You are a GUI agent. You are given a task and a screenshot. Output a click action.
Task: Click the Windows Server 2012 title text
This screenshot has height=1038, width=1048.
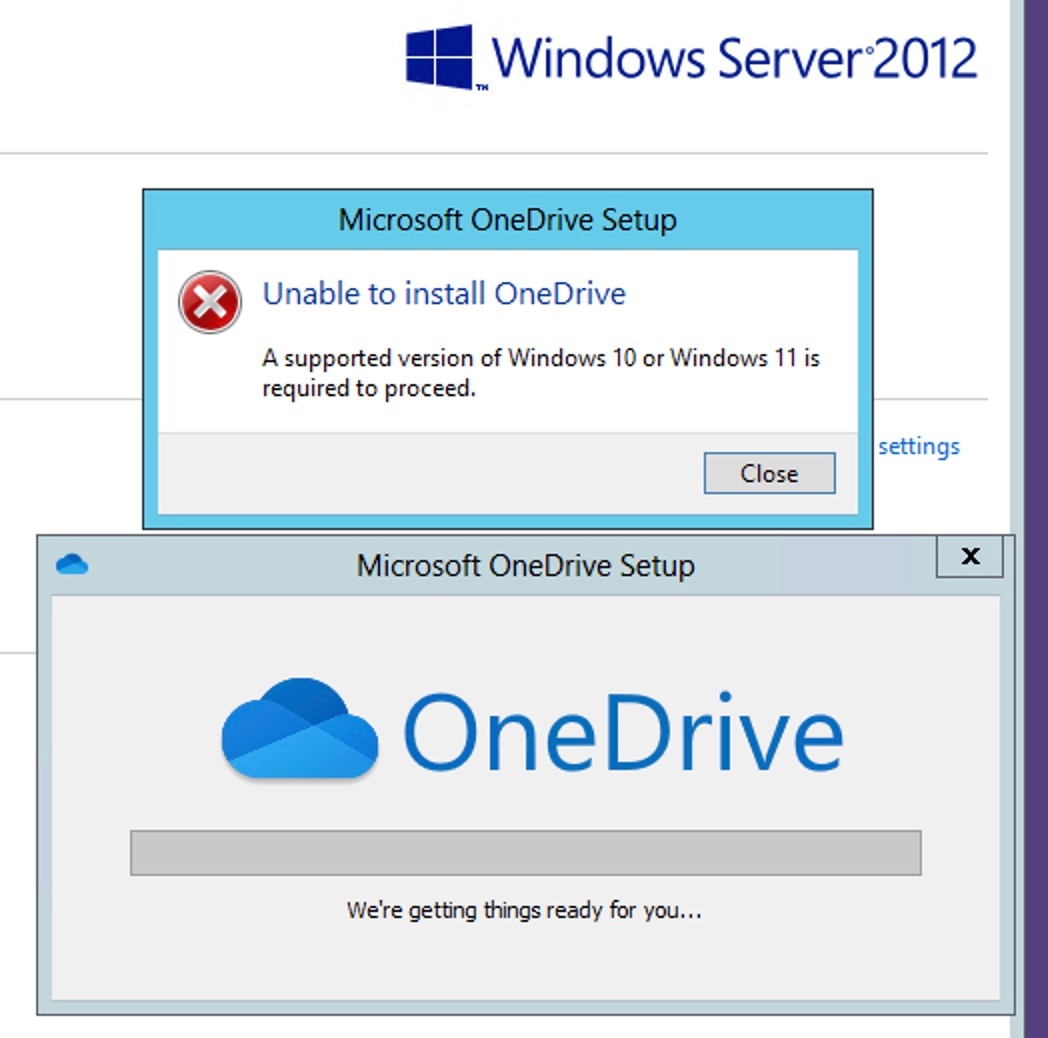(735, 58)
